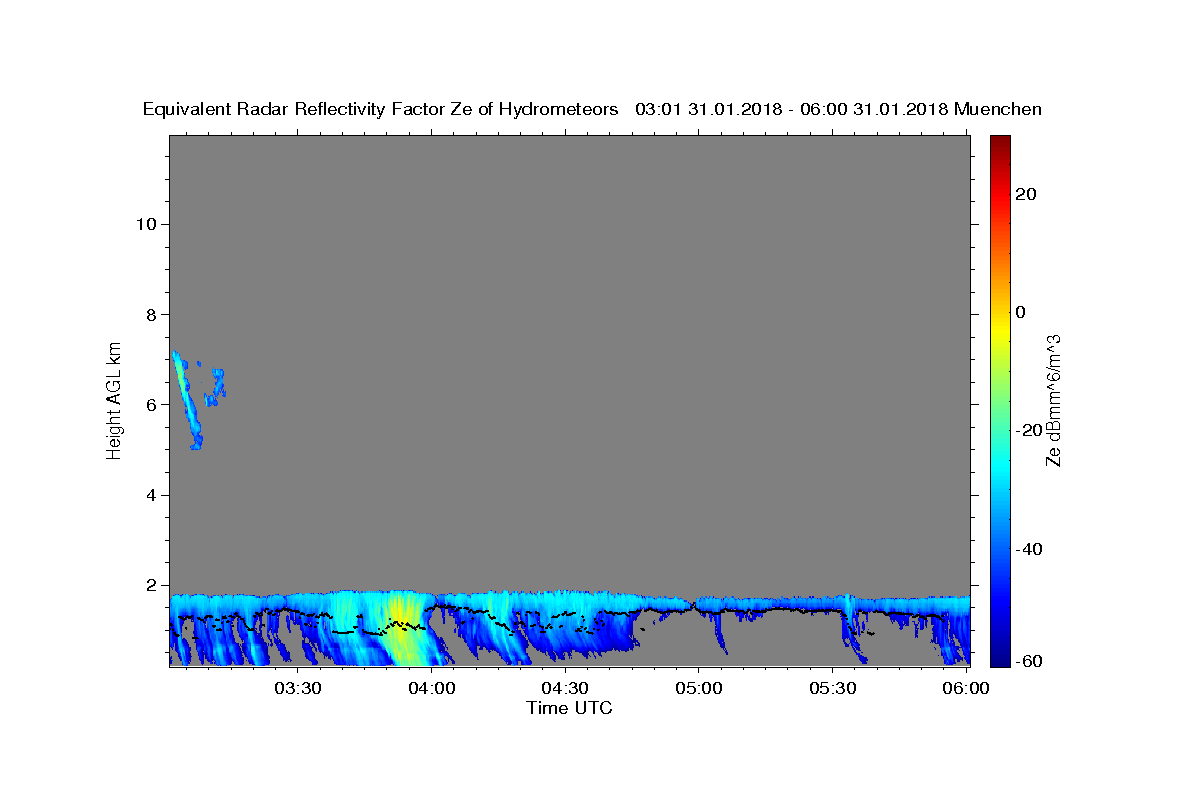This screenshot has width=1200, height=800.
Task: Click the colorbar tick value "0"
Action: (x=1021, y=312)
